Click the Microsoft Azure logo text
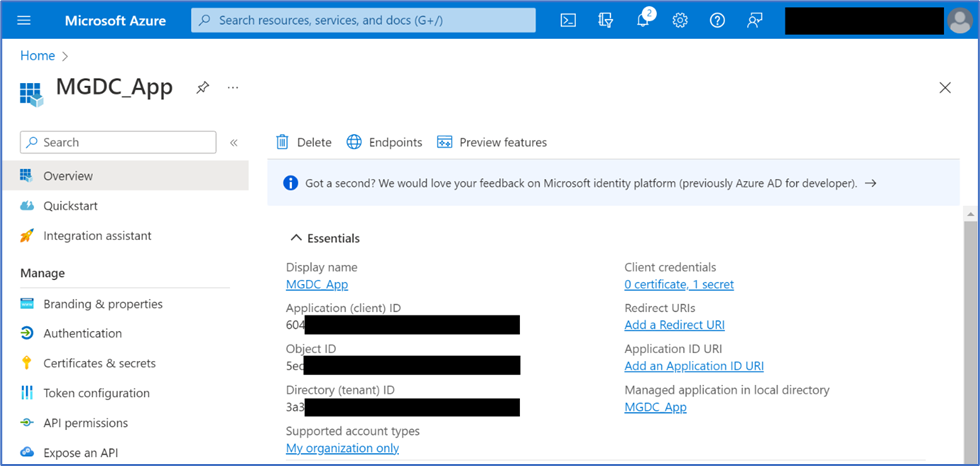The image size is (980, 466). 116,20
